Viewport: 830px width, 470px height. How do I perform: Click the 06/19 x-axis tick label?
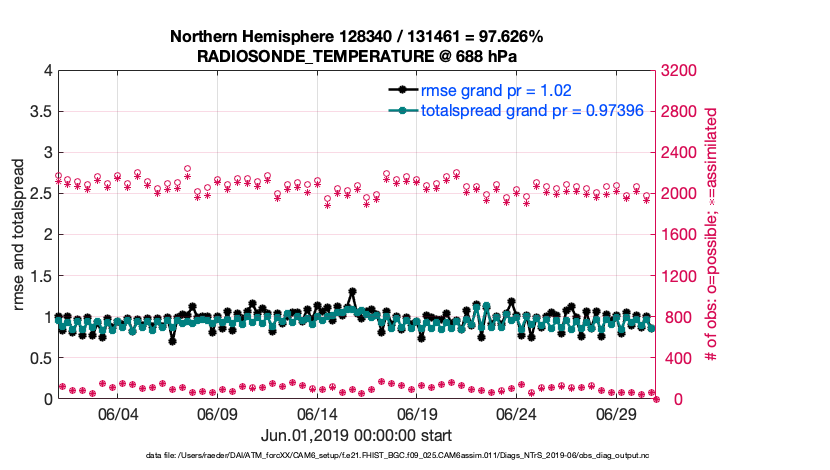[417, 414]
